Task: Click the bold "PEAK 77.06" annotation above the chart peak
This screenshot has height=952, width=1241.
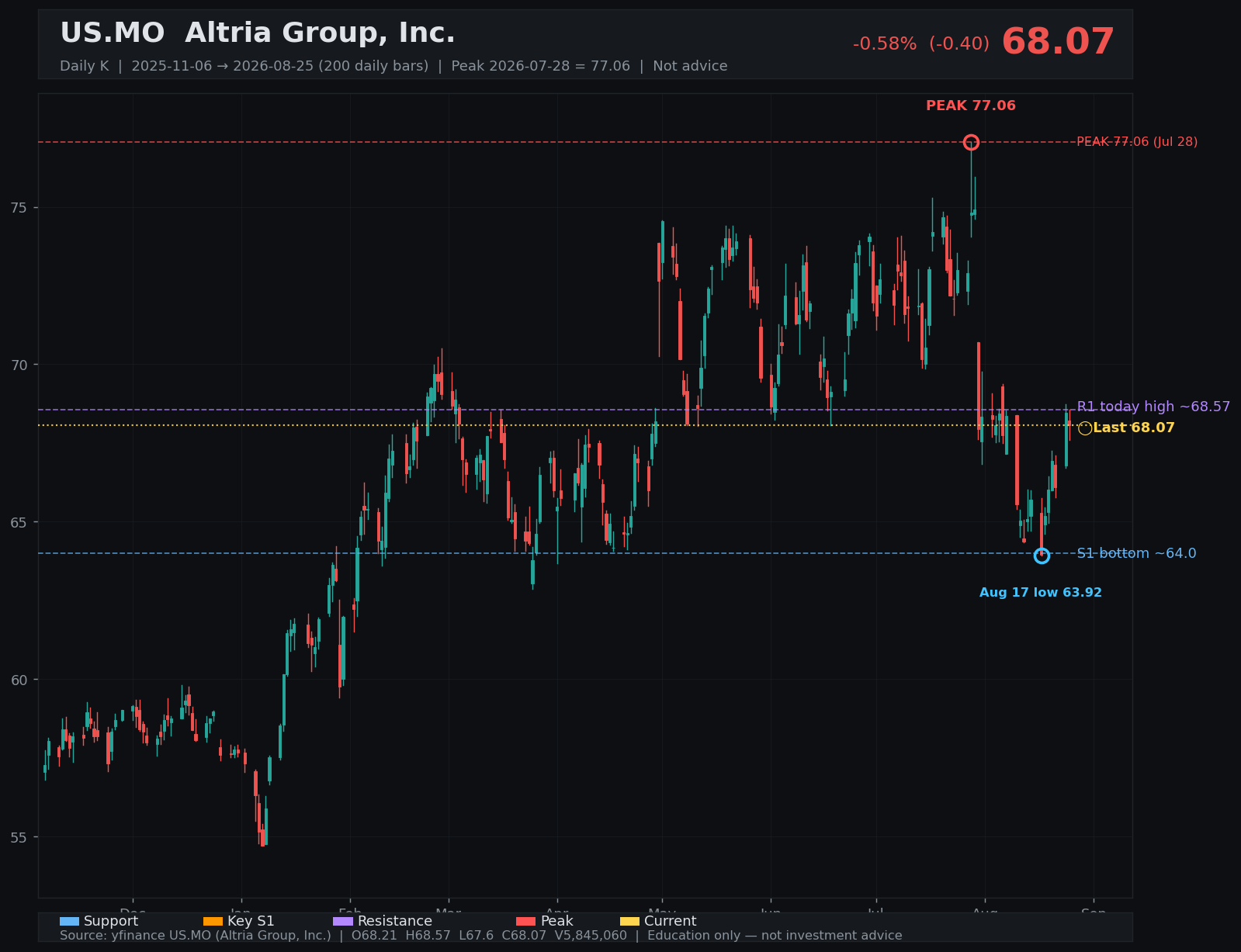Action: [971, 106]
